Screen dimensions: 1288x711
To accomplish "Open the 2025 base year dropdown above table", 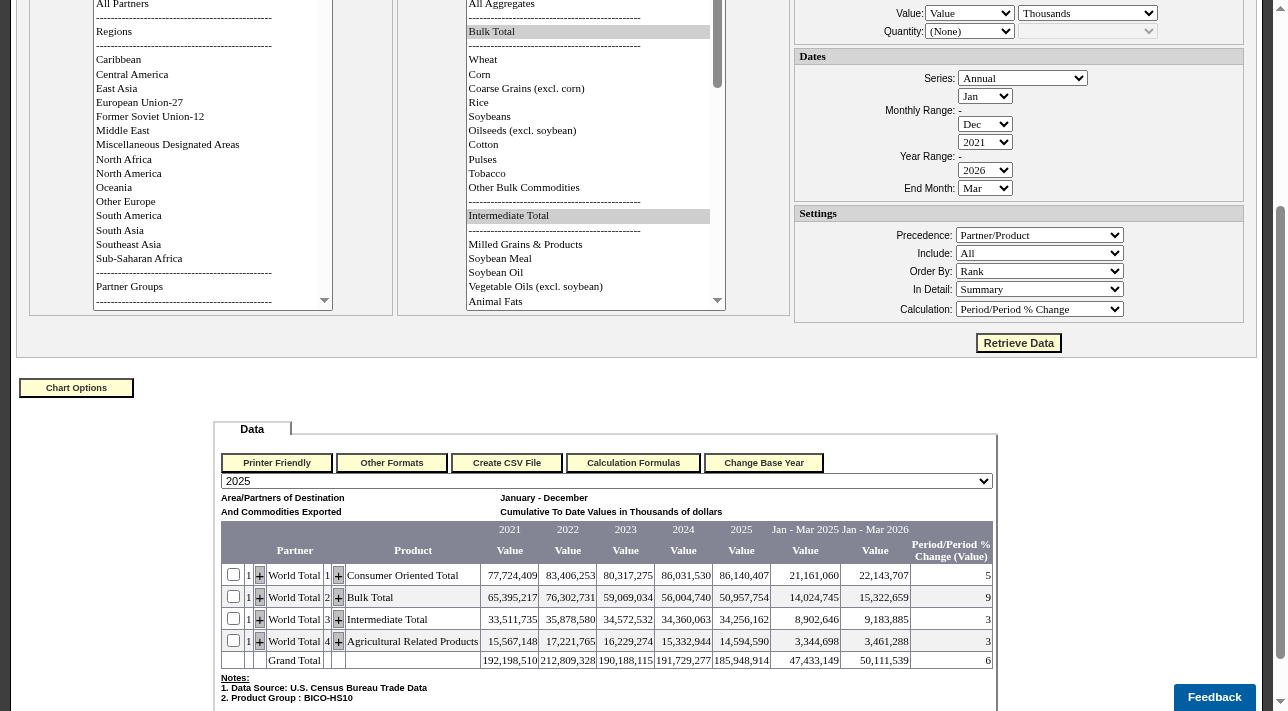I will coord(607,481).
